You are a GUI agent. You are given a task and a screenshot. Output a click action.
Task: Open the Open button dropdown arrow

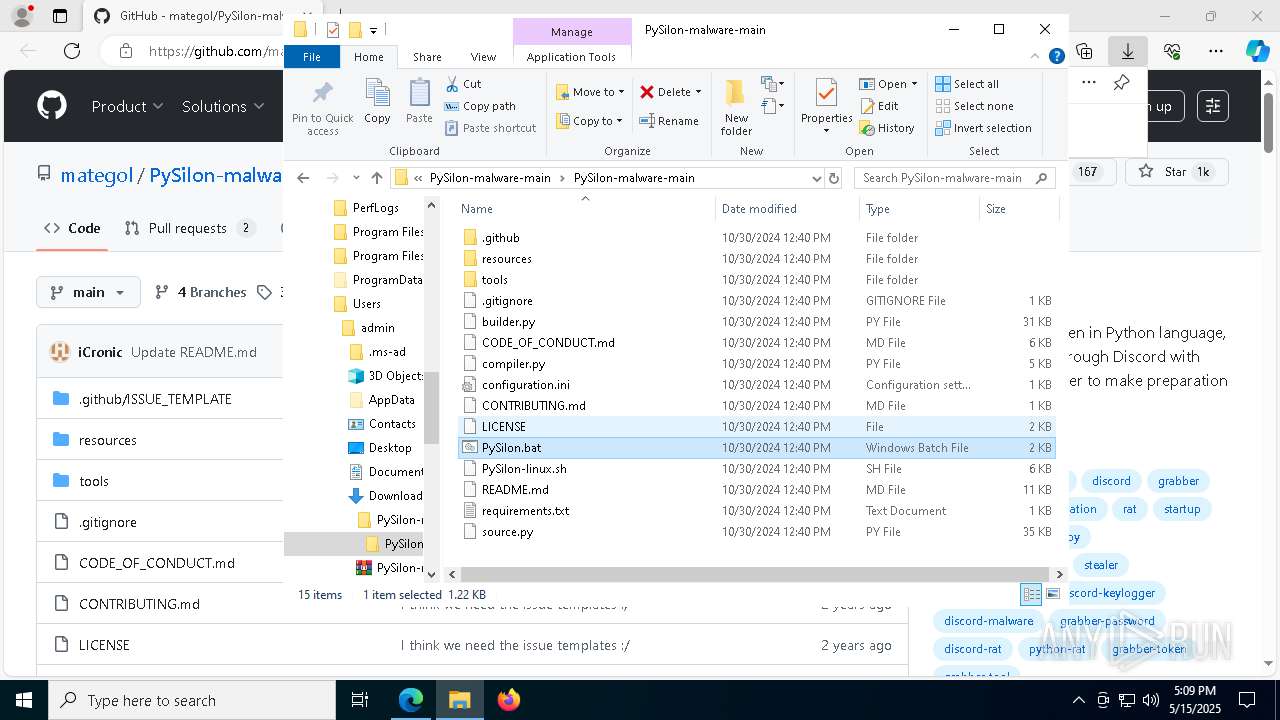913,84
